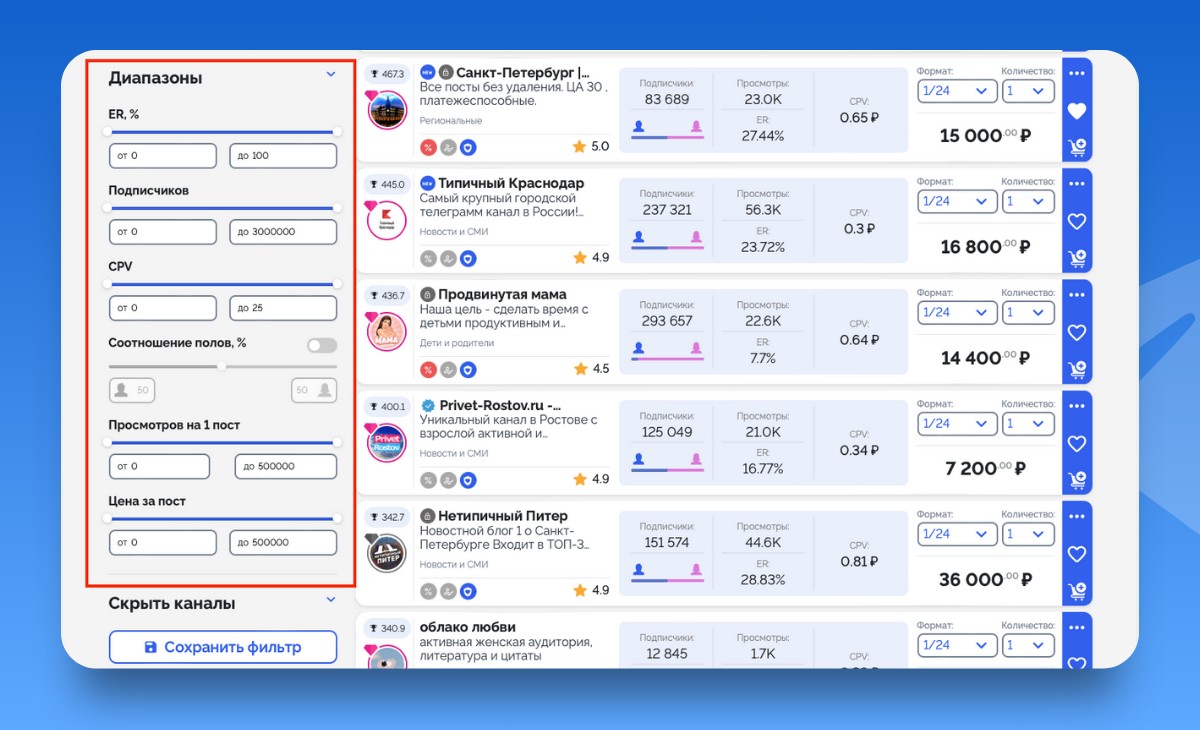Open Формат dropdown for Нетипичный Питер
Screen dimensions: 1200x730
click(957, 534)
